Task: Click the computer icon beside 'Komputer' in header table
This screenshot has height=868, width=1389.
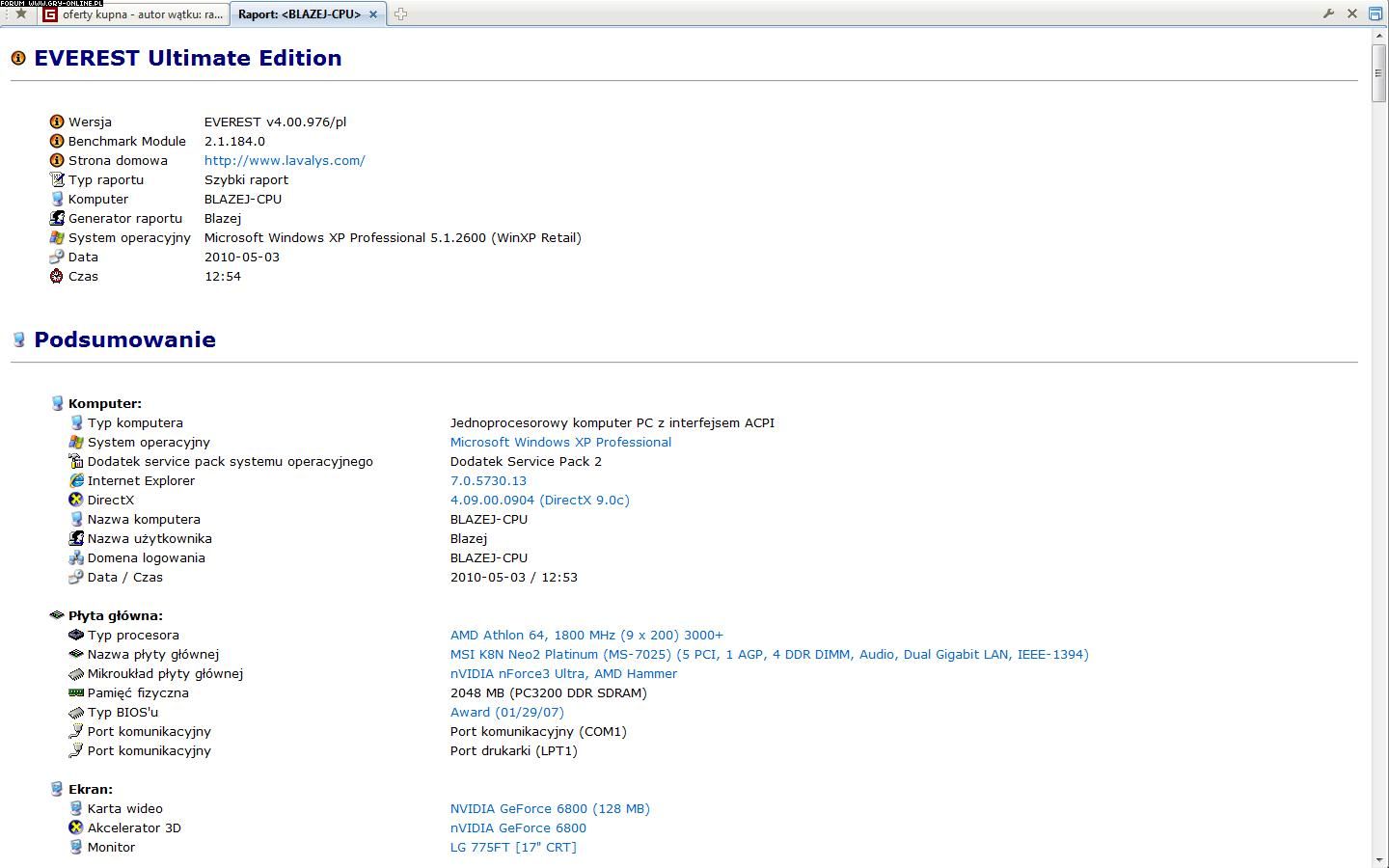Action: click(x=57, y=199)
